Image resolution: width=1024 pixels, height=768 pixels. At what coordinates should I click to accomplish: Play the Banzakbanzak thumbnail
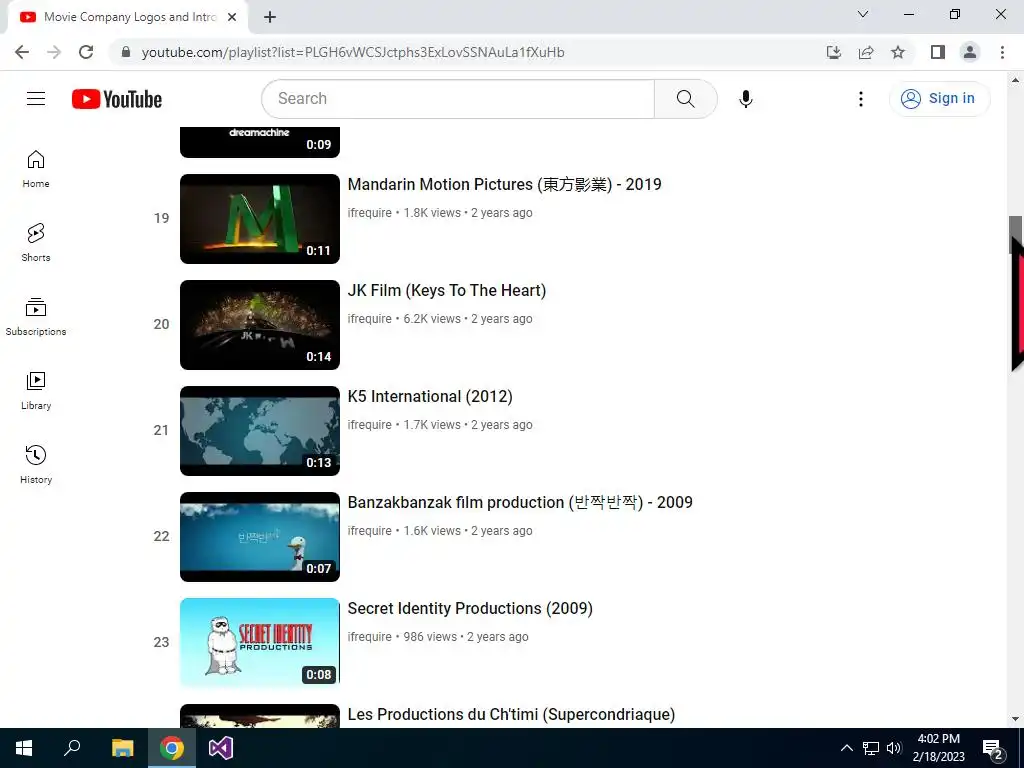pos(260,537)
